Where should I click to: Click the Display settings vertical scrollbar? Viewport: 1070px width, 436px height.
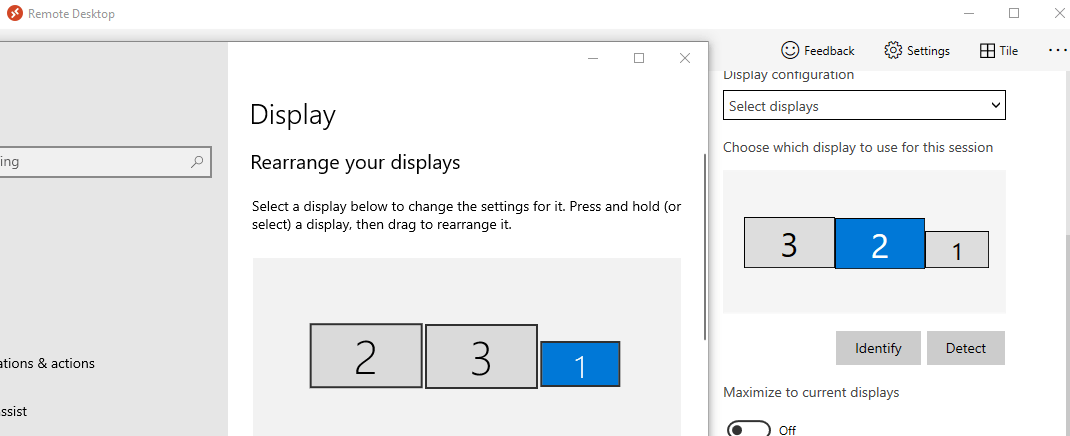pyautogui.click(x=705, y=246)
